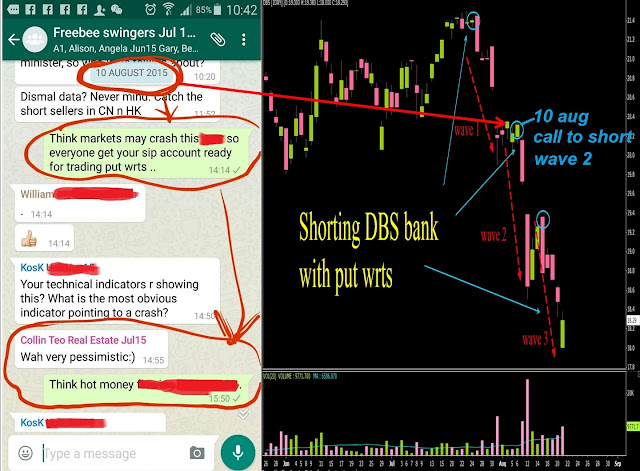
Task: Click the 'wave 3' label on chart
Action: pos(535,339)
